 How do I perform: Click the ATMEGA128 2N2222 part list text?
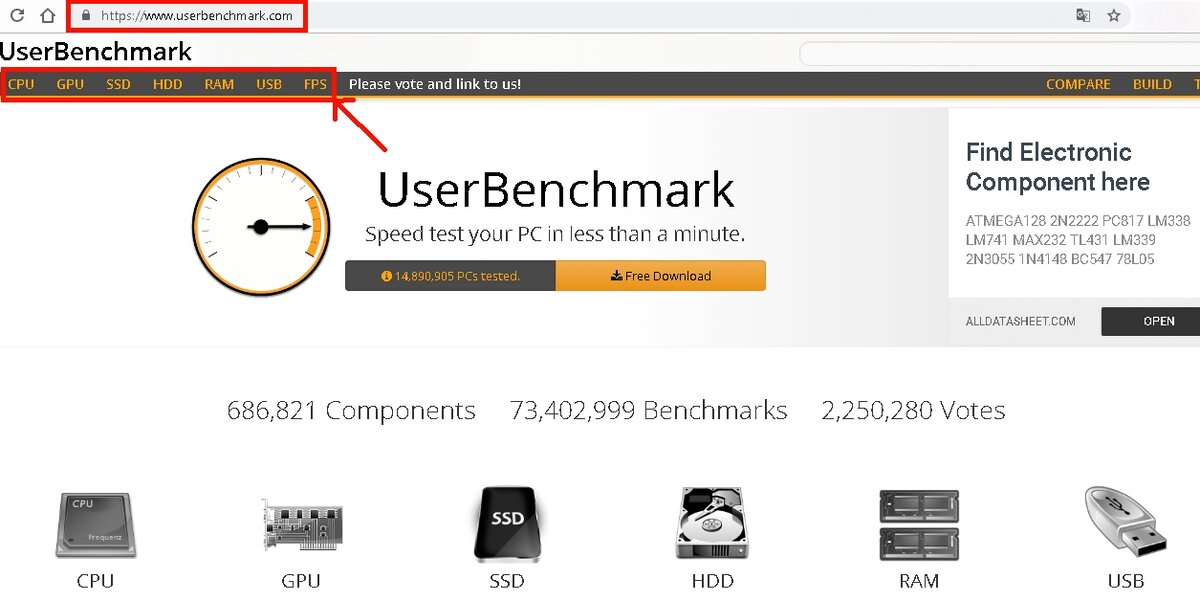1078,239
